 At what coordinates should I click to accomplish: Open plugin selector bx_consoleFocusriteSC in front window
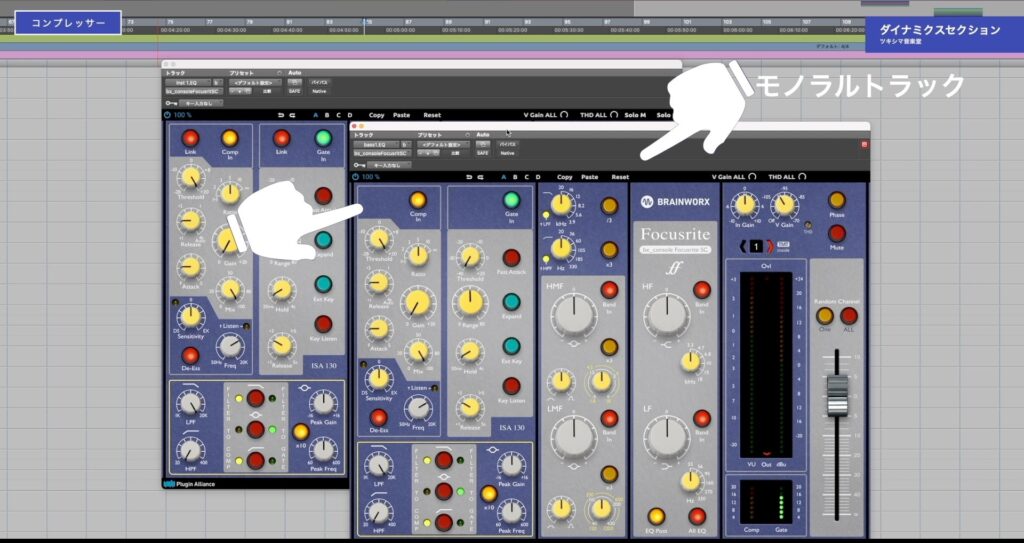point(381,154)
